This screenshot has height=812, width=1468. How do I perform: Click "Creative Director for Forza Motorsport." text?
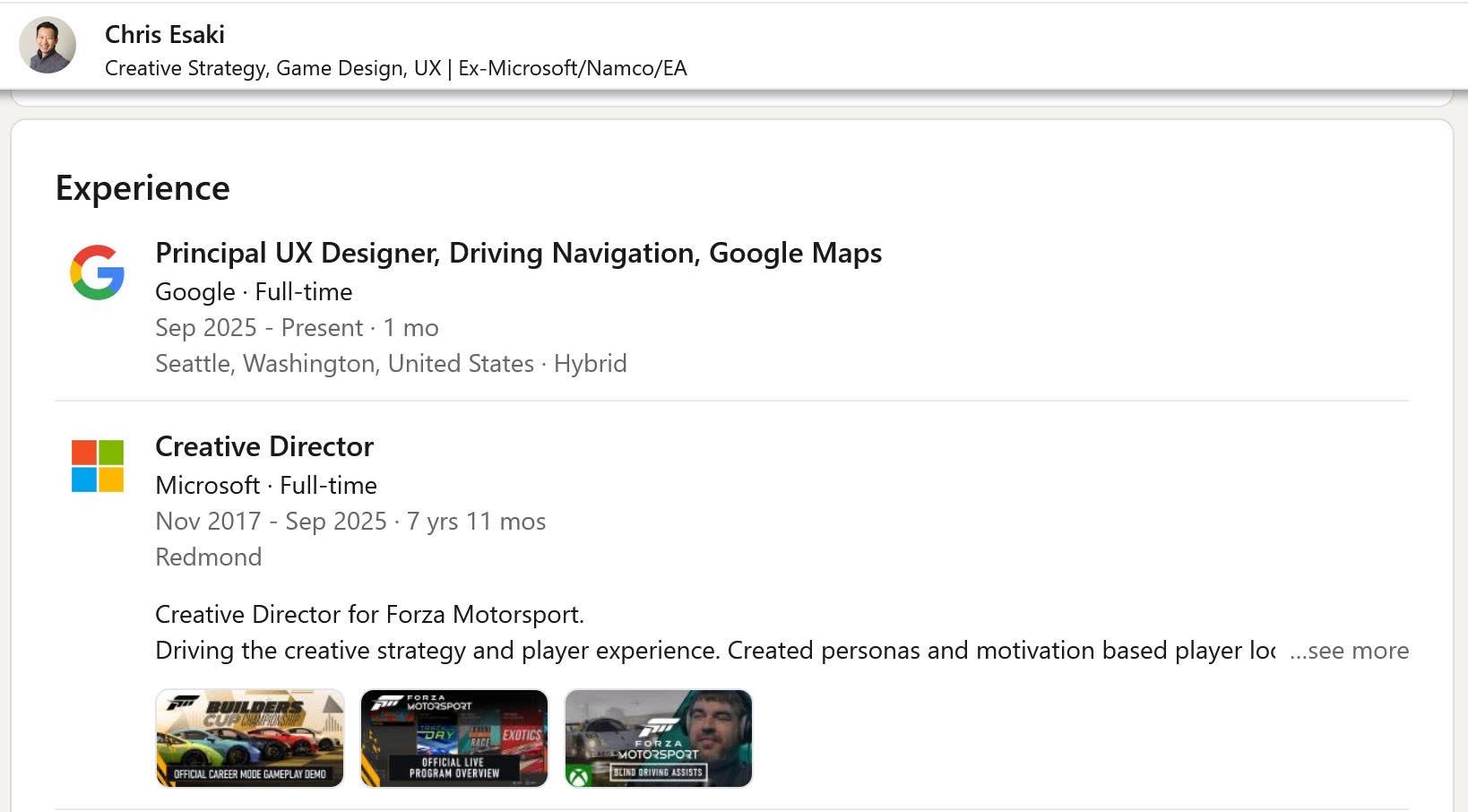(369, 615)
